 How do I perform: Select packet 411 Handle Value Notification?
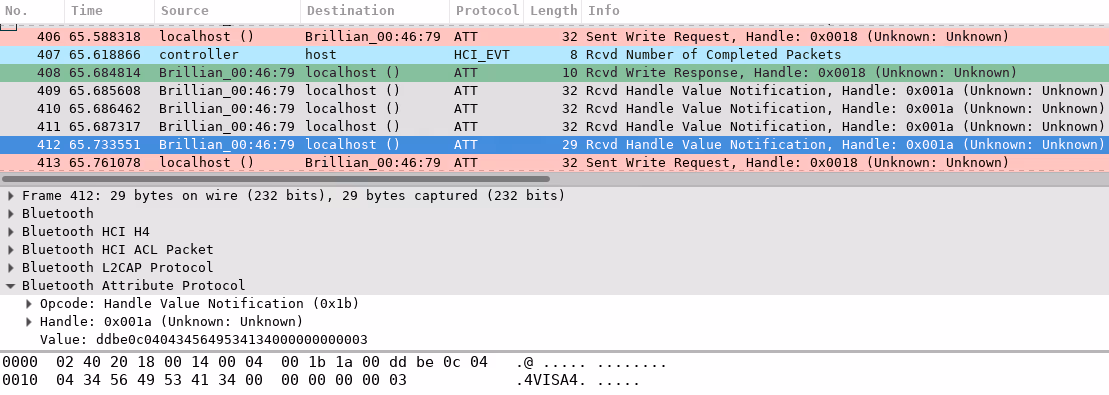(554, 126)
